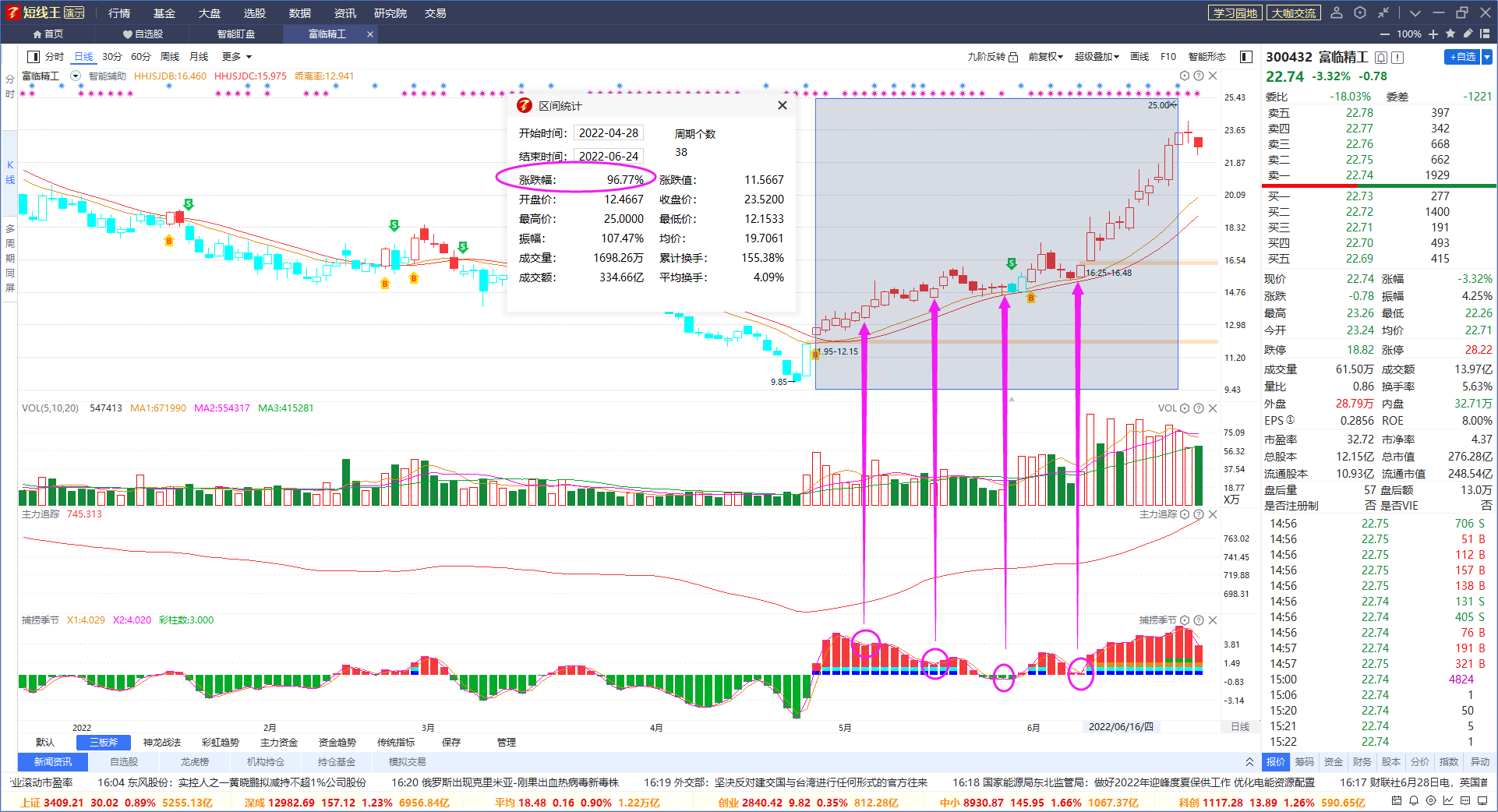Viewport: 1498px width, 812px height.
Task: Open the hexagon settings icon in title bar
Action: 1360,12
